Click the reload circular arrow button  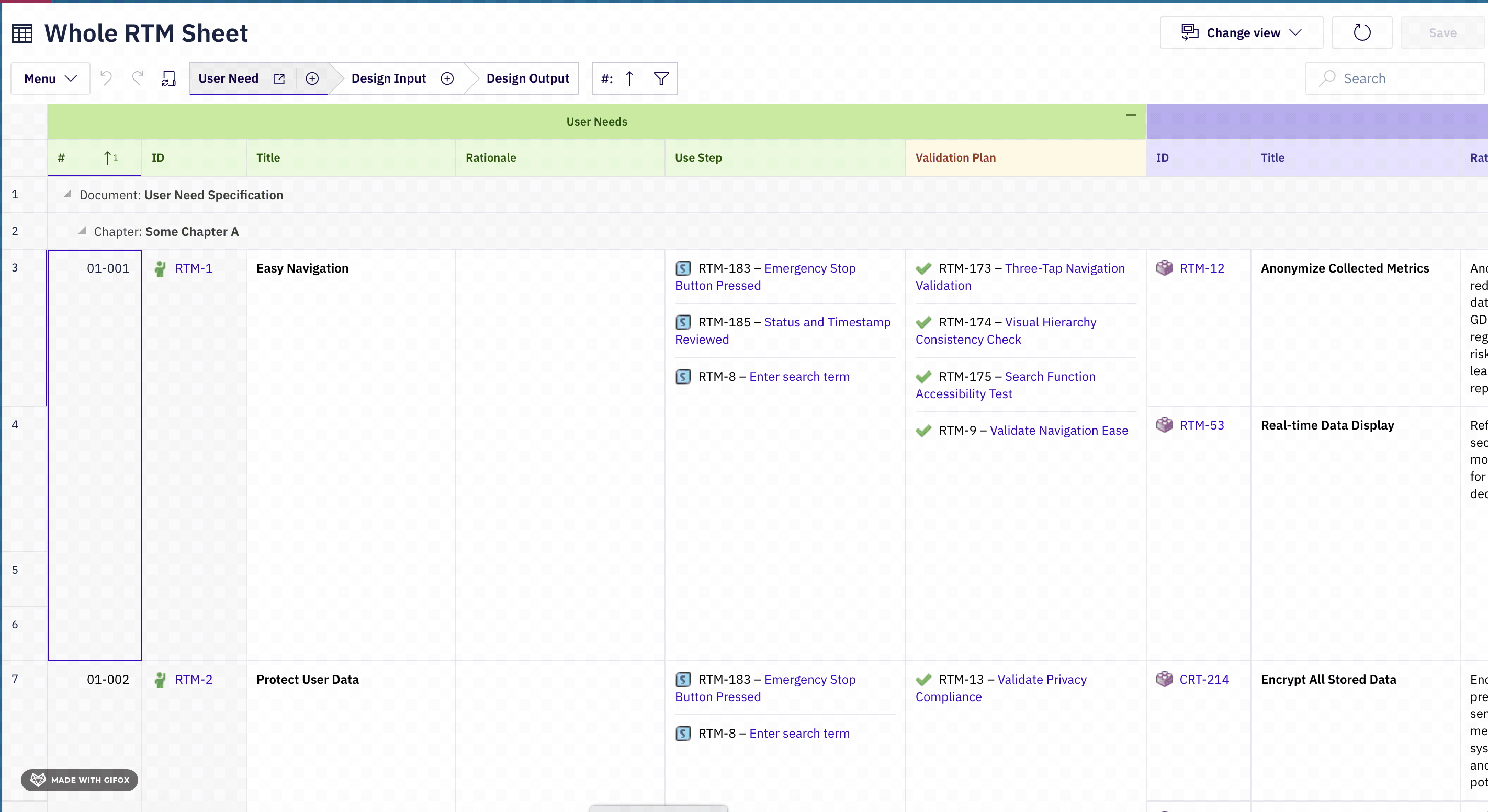coord(1361,33)
